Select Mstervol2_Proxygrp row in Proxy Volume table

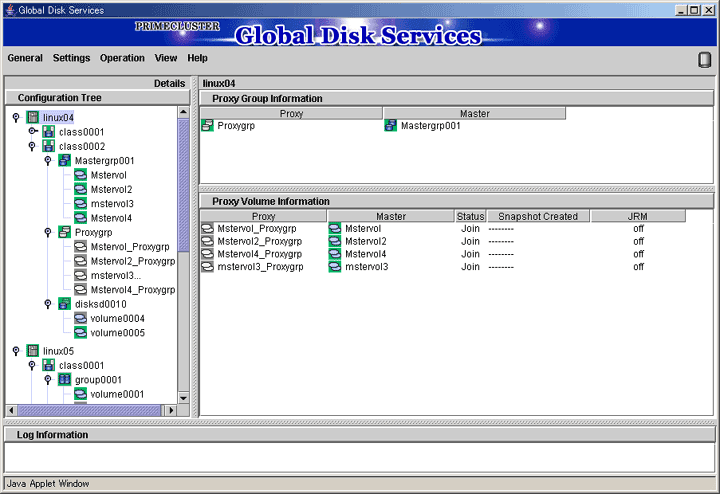pyautogui.click(x=443, y=241)
